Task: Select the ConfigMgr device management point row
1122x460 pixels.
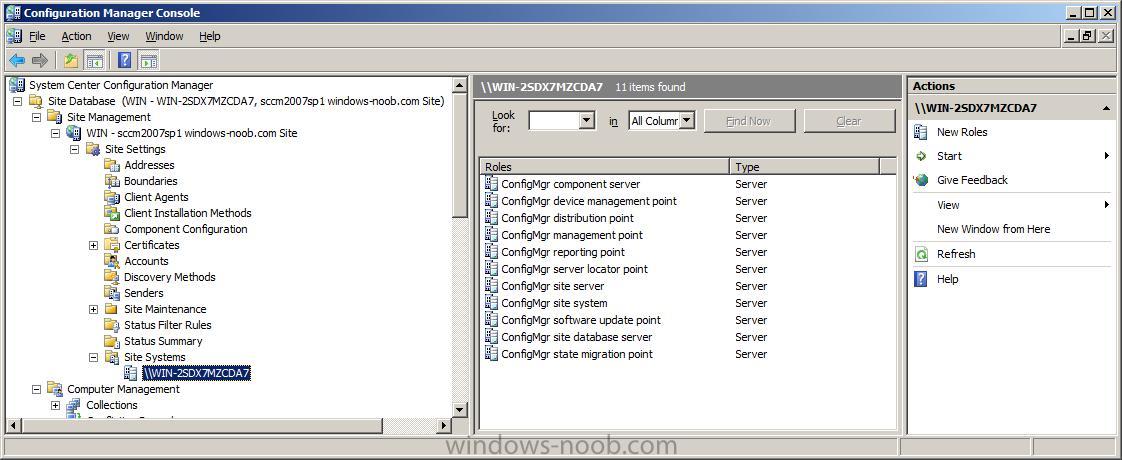Action: coord(688,201)
